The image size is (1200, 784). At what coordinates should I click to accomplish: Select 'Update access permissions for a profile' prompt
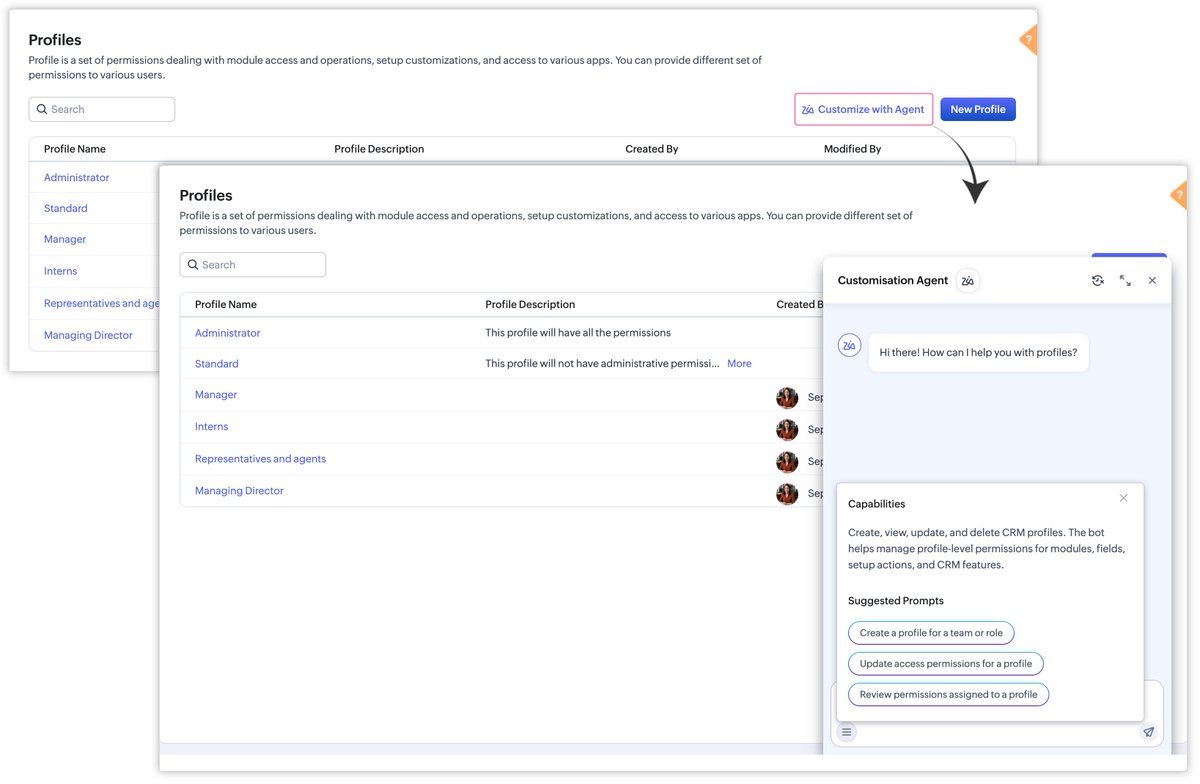tap(946, 664)
